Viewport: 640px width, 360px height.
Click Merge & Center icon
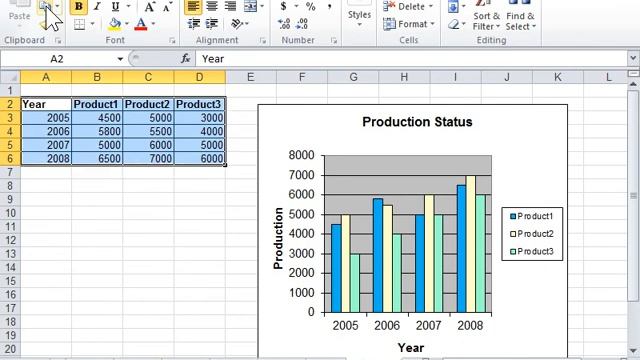pyautogui.click(x=250, y=7)
